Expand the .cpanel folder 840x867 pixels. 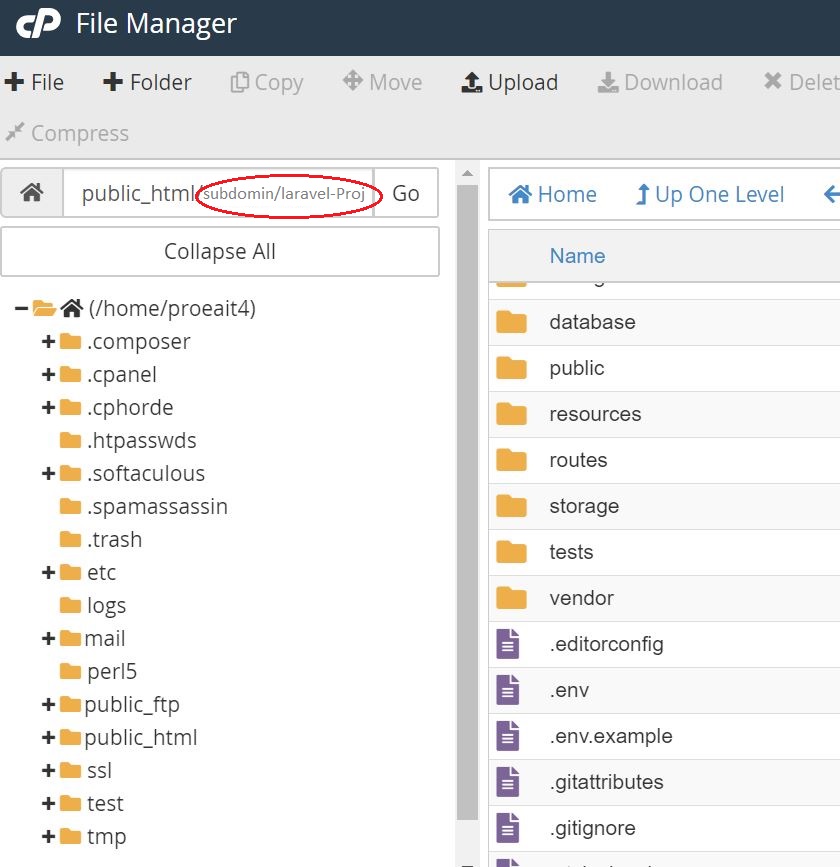tap(48, 375)
